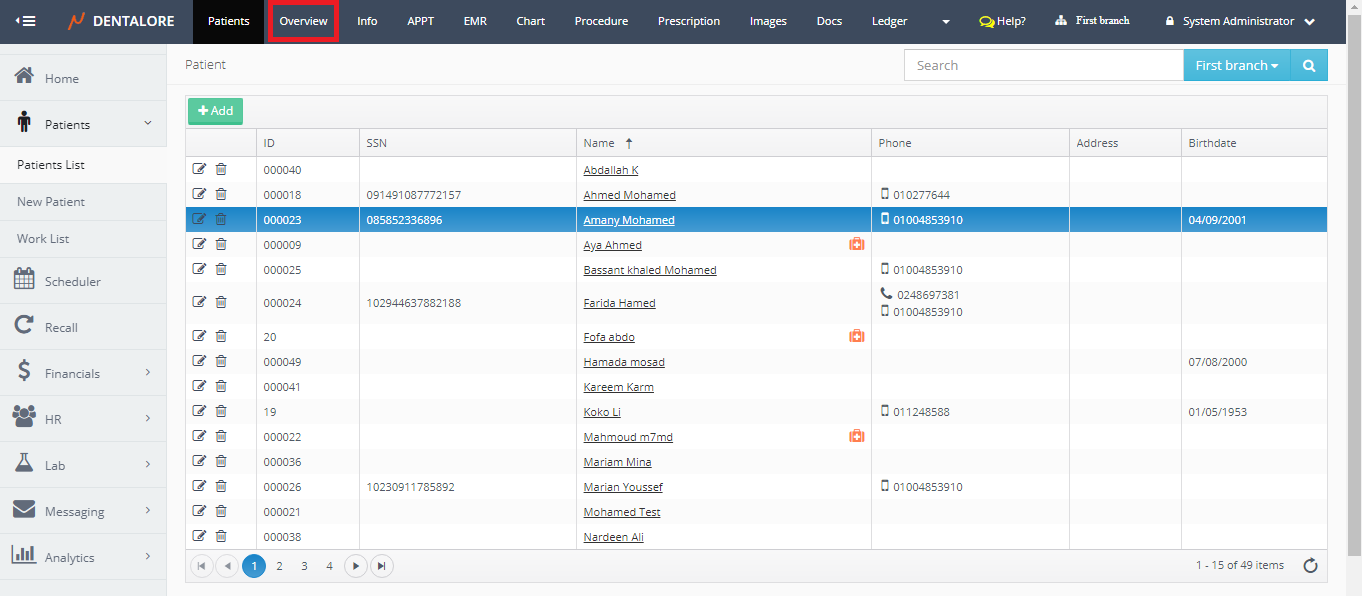Expand the System Administrator user menu
1362x596 pixels.
[x=1240, y=21]
